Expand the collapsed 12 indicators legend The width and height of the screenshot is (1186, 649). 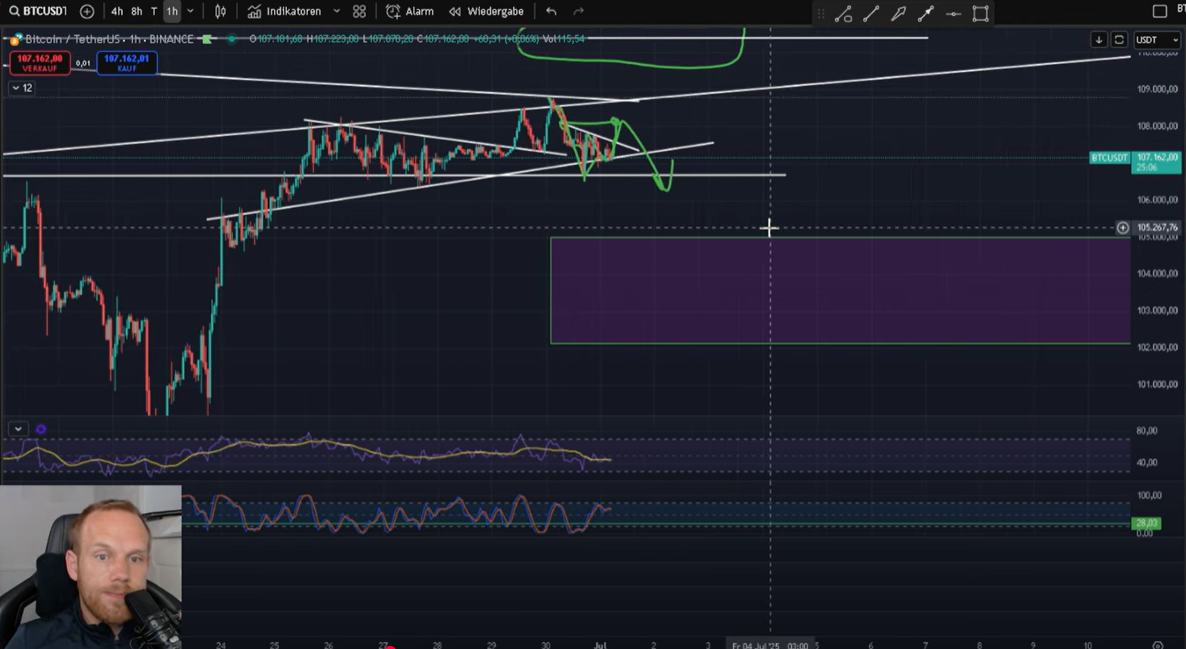tap(22, 88)
